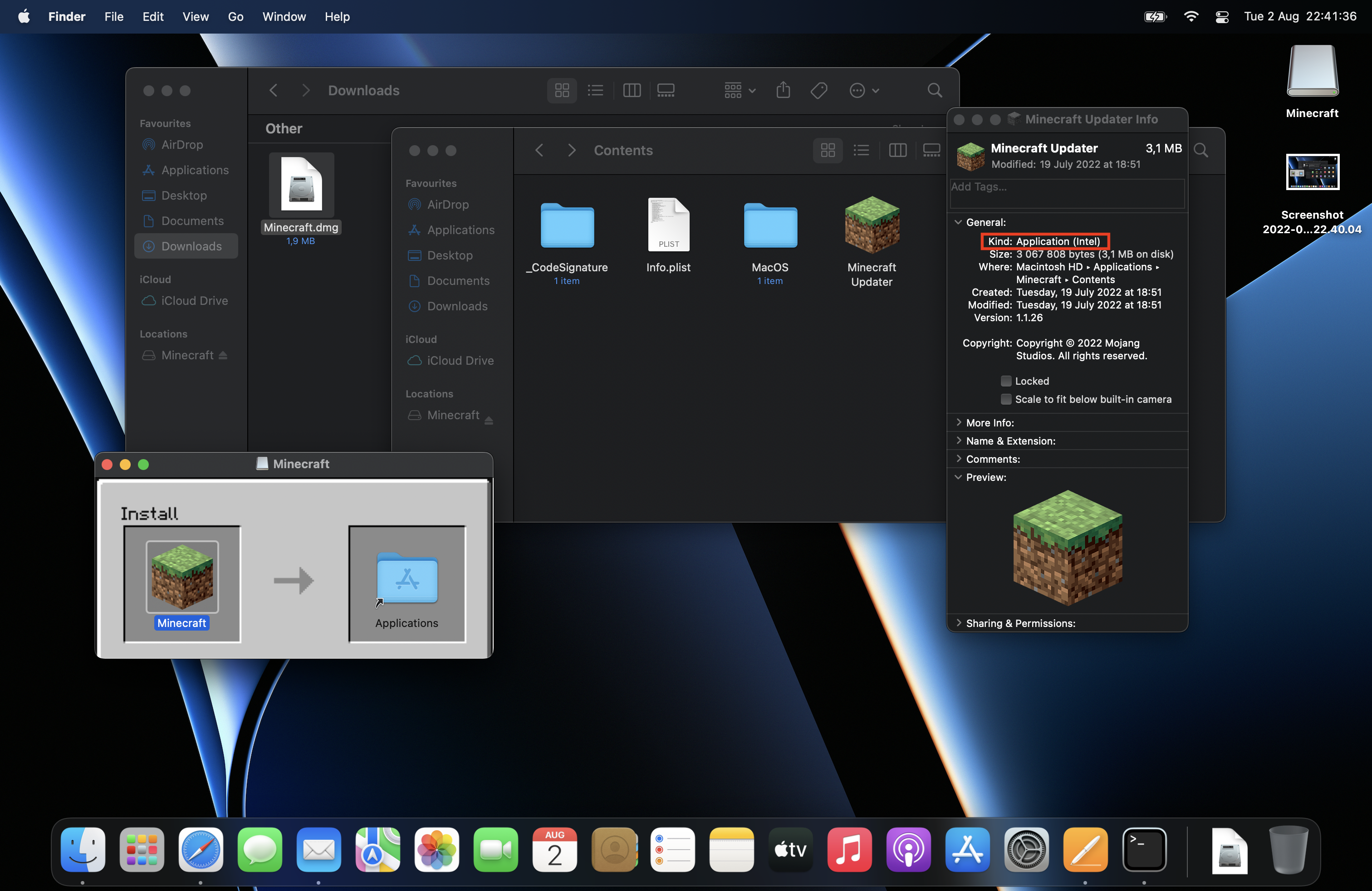Viewport: 1372px width, 891px height.
Task: Expand the More Info section
Action: [959, 422]
